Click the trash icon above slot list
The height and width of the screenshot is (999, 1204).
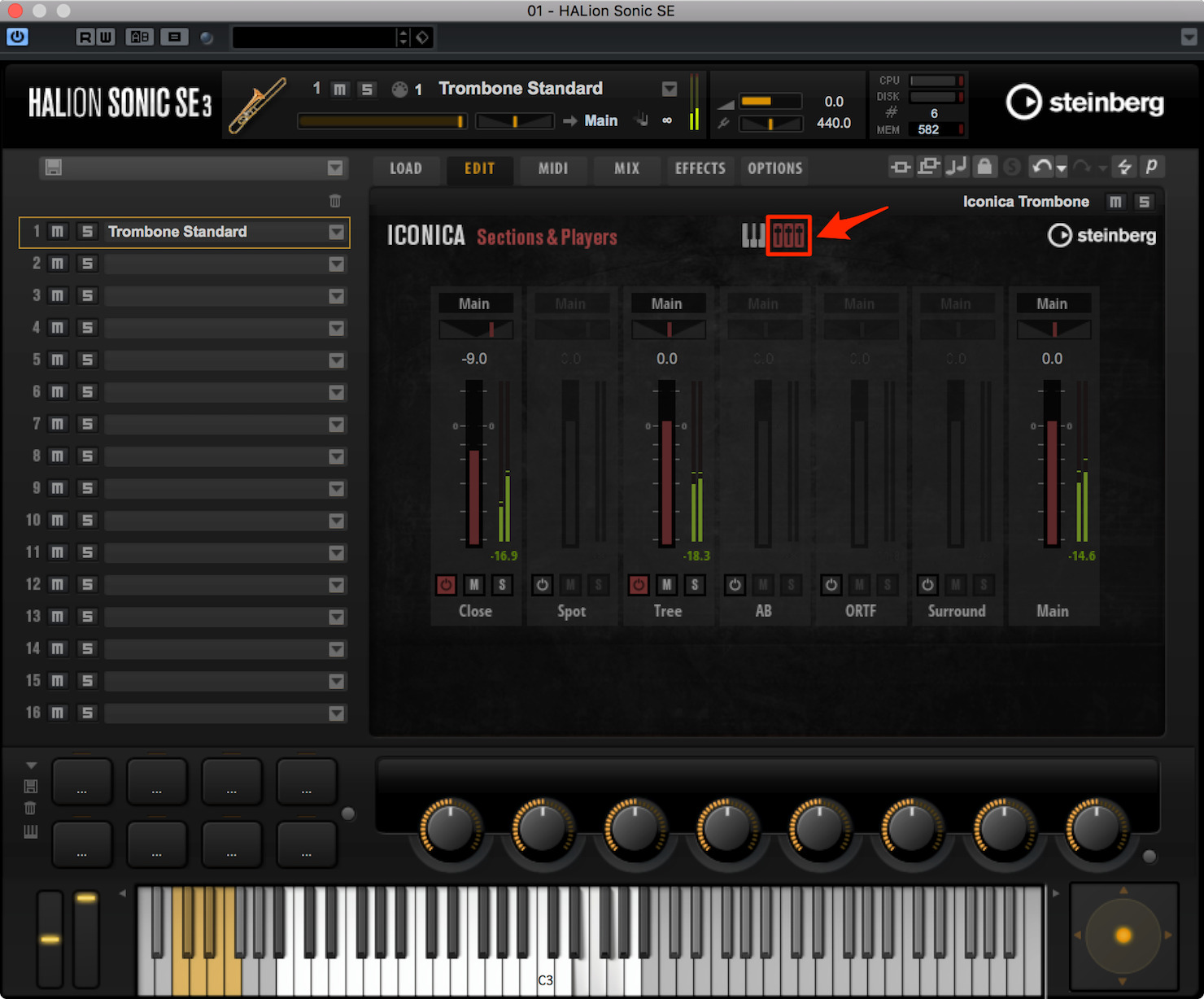pos(334,200)
